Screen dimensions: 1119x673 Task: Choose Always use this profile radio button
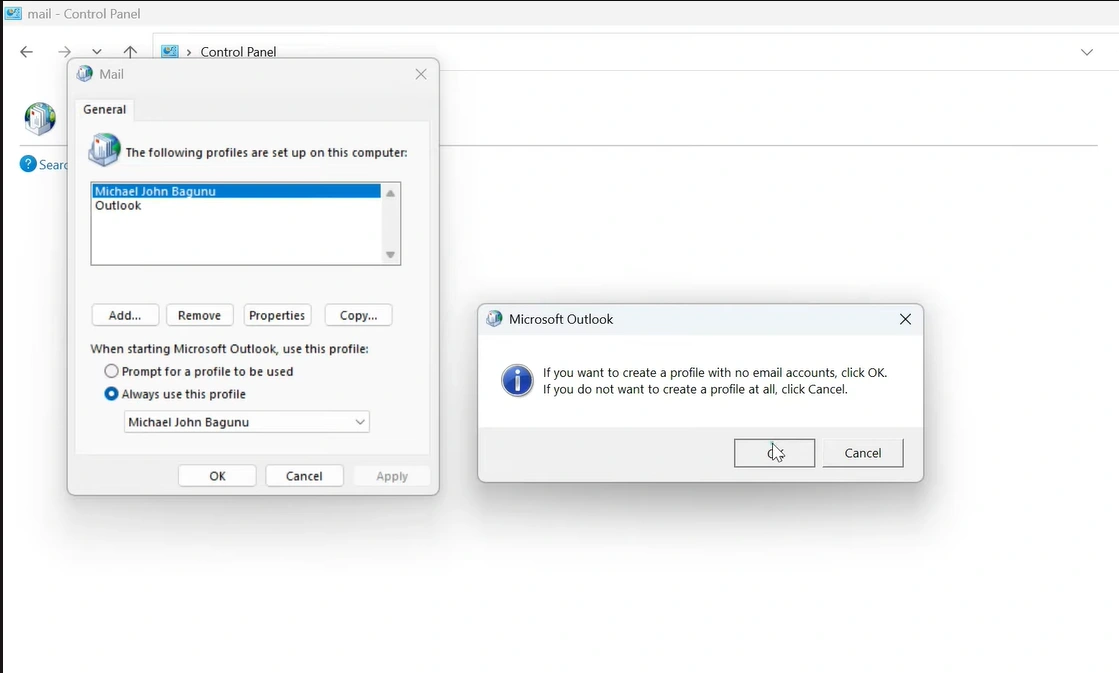click(111, 394)
